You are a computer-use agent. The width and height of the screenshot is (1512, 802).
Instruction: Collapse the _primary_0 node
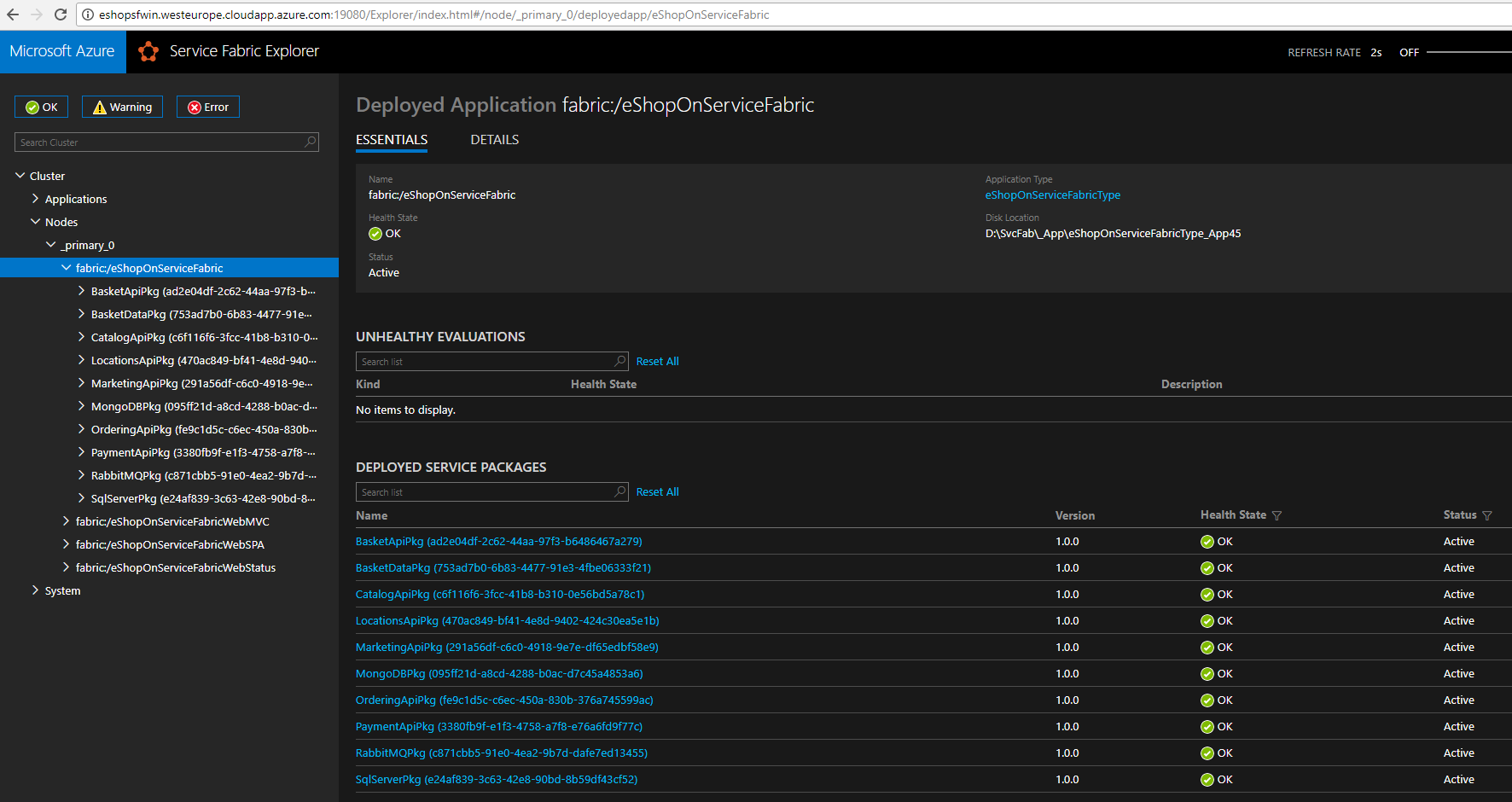point(51,245)
